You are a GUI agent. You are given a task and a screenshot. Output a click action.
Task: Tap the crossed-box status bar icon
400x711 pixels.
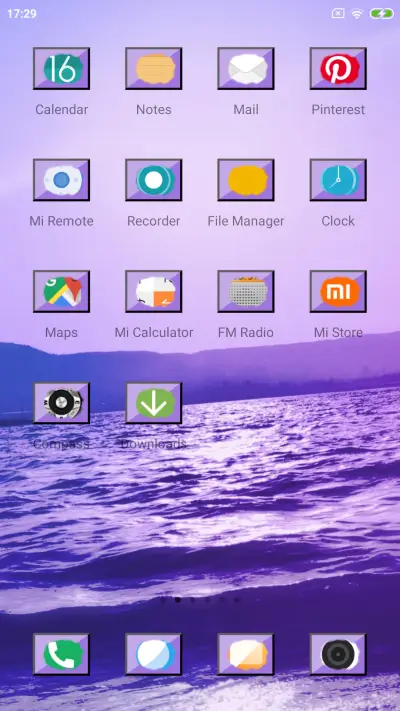pyautogui.click(x=338, y=14)
